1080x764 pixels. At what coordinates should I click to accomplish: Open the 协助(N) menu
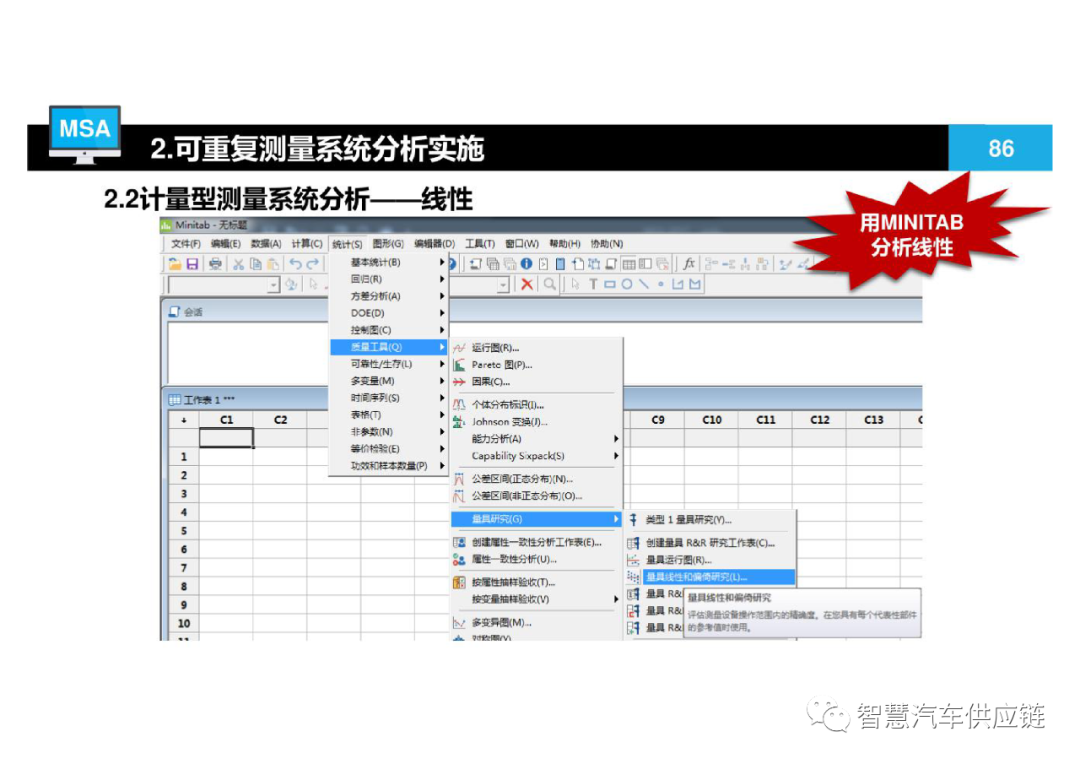[x=607, y=244]
